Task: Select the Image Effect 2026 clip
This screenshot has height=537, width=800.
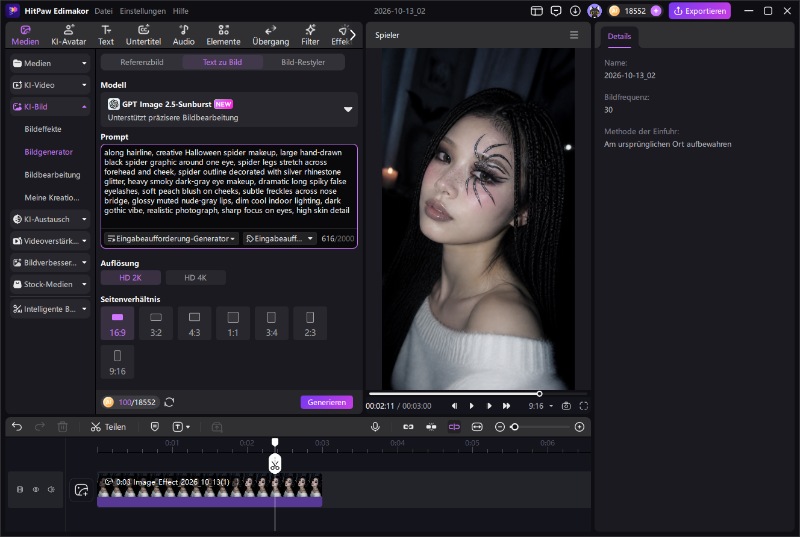Action: [210, 491]
